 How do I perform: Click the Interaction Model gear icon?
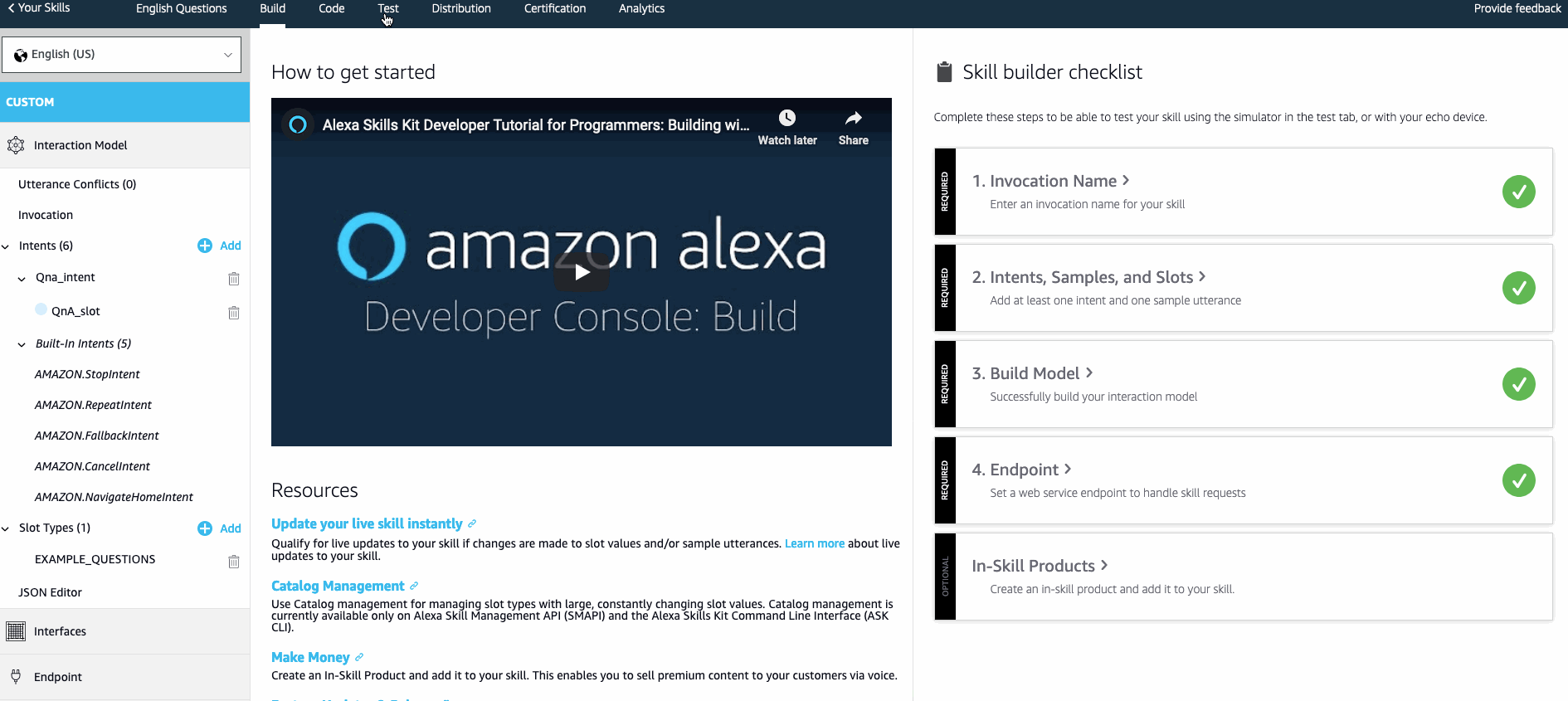[16, 145]
